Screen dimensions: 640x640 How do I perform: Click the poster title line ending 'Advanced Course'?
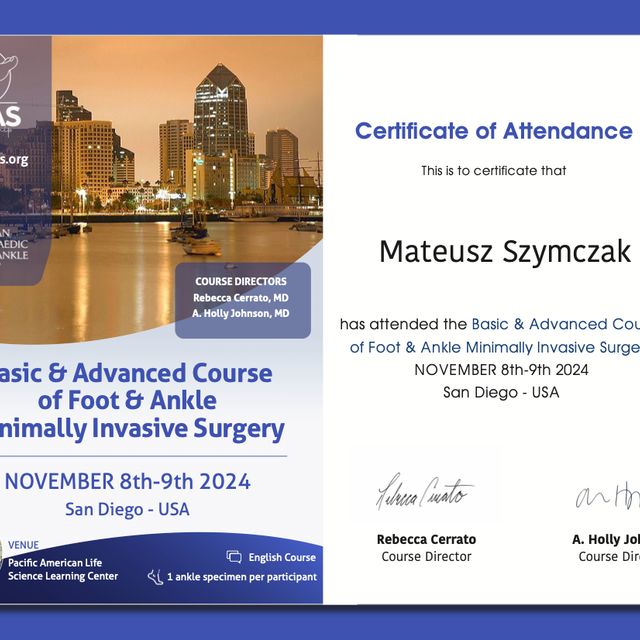(x=136, y=373)
